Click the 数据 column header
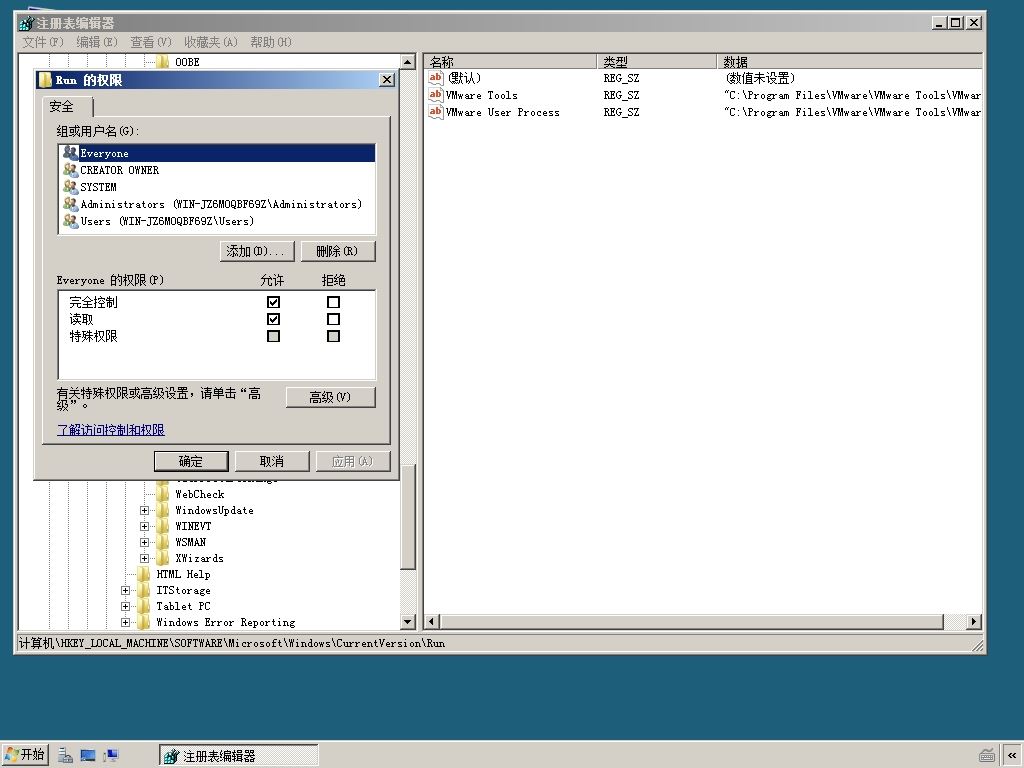Viewport: 1024px width, 768px height. pyautogui.click(x=849, y=62)
